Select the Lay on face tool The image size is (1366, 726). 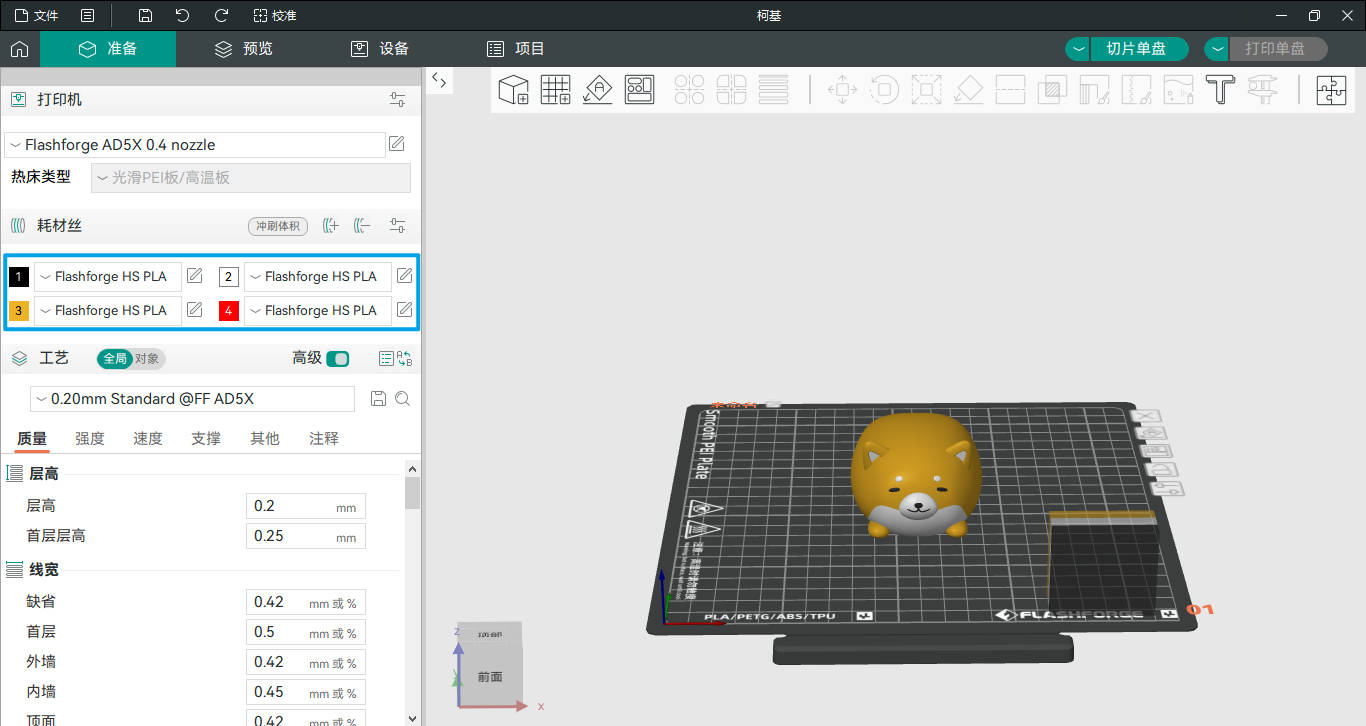[x=968, y=90]
